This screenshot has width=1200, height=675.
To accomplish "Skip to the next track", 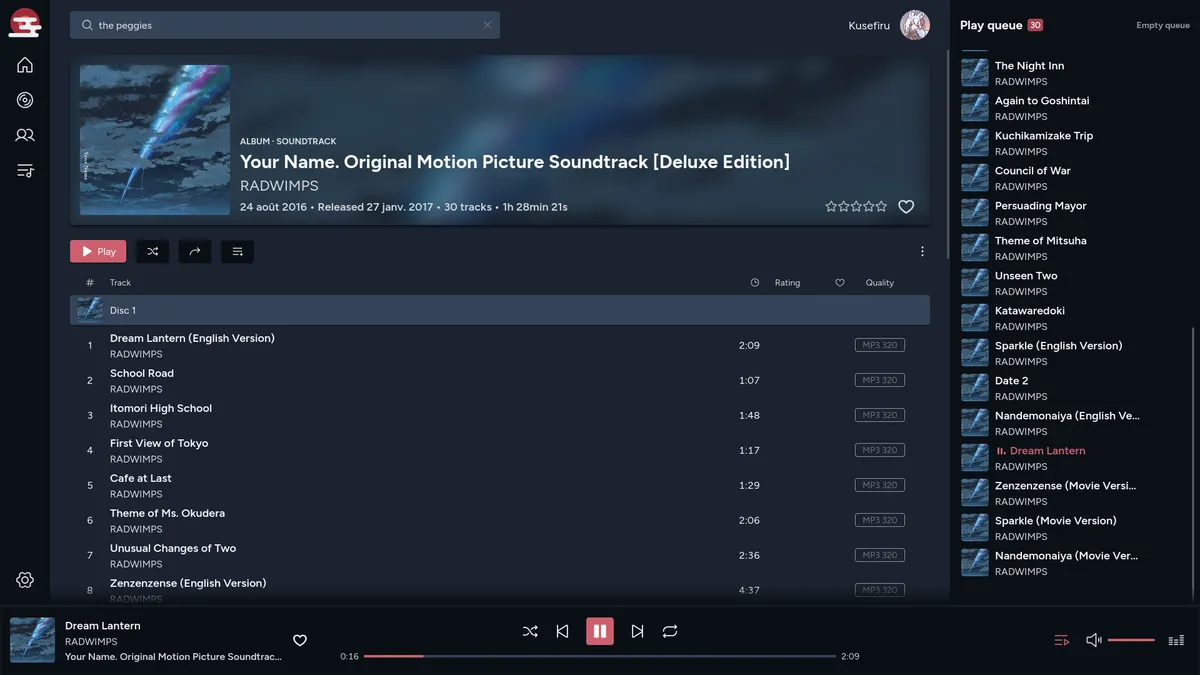I will point(637,631).
